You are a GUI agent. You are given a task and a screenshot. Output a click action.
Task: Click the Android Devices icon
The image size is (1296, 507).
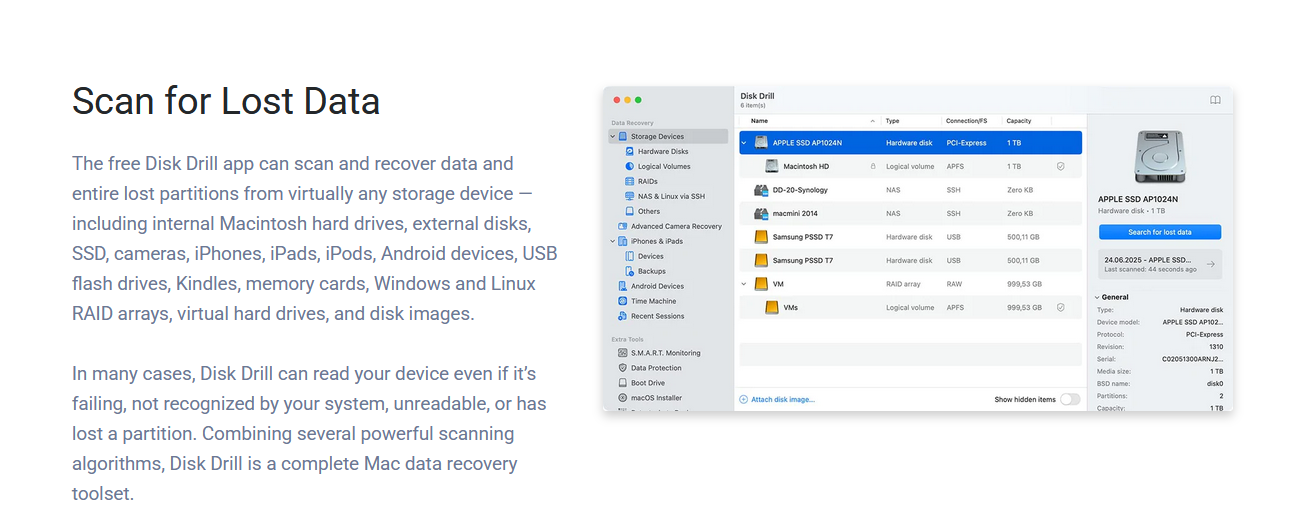(x=622, y=286)
